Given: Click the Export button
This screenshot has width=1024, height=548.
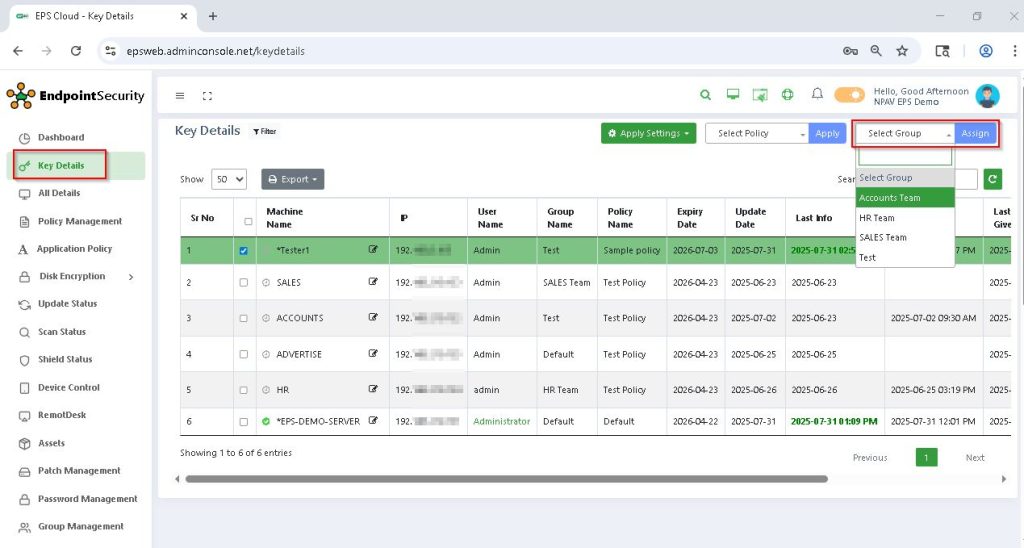Looking at the screenshot, I should point(293,180).
